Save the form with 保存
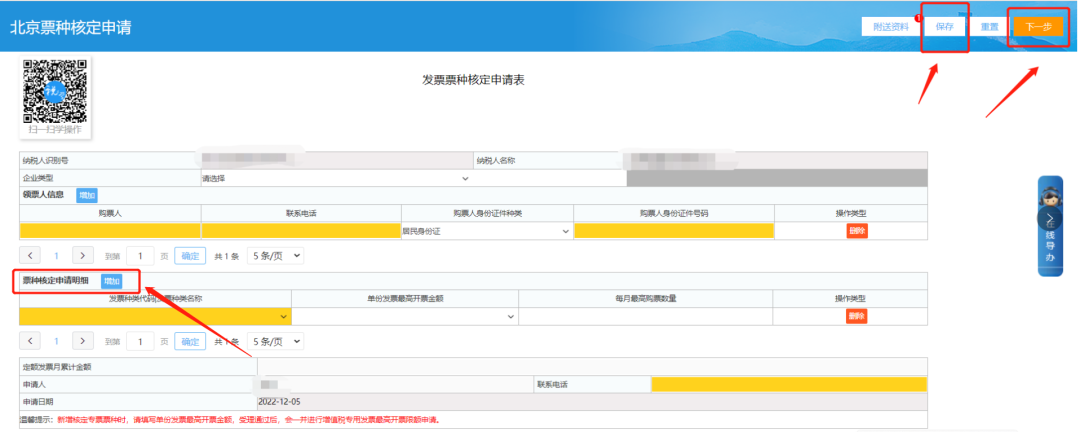The image size is (1080, 432). (x=944, y=27)
